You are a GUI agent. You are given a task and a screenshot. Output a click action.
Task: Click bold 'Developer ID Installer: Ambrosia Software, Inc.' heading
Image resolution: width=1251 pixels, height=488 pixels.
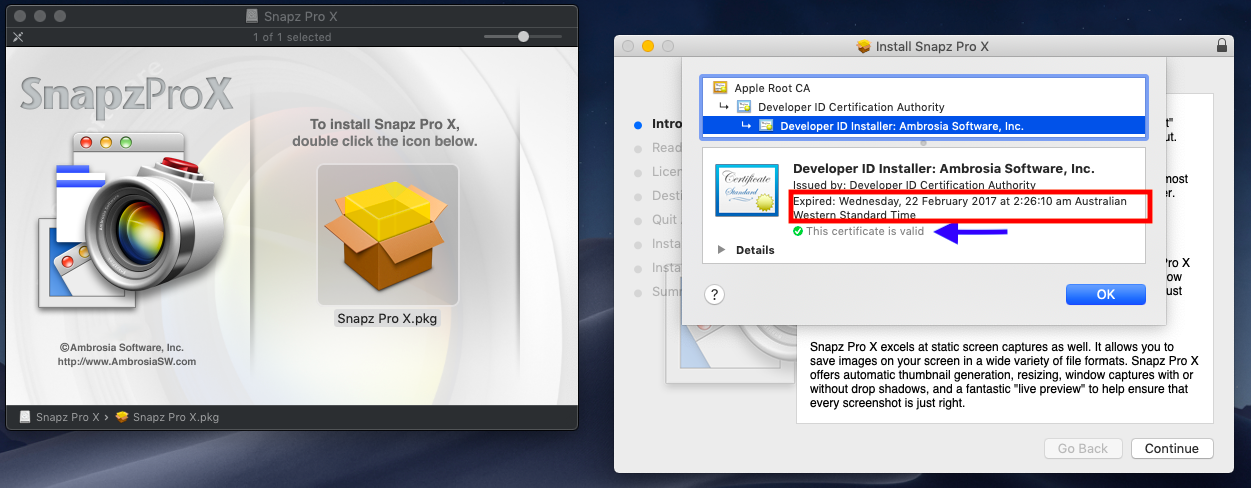pos(944,168)
